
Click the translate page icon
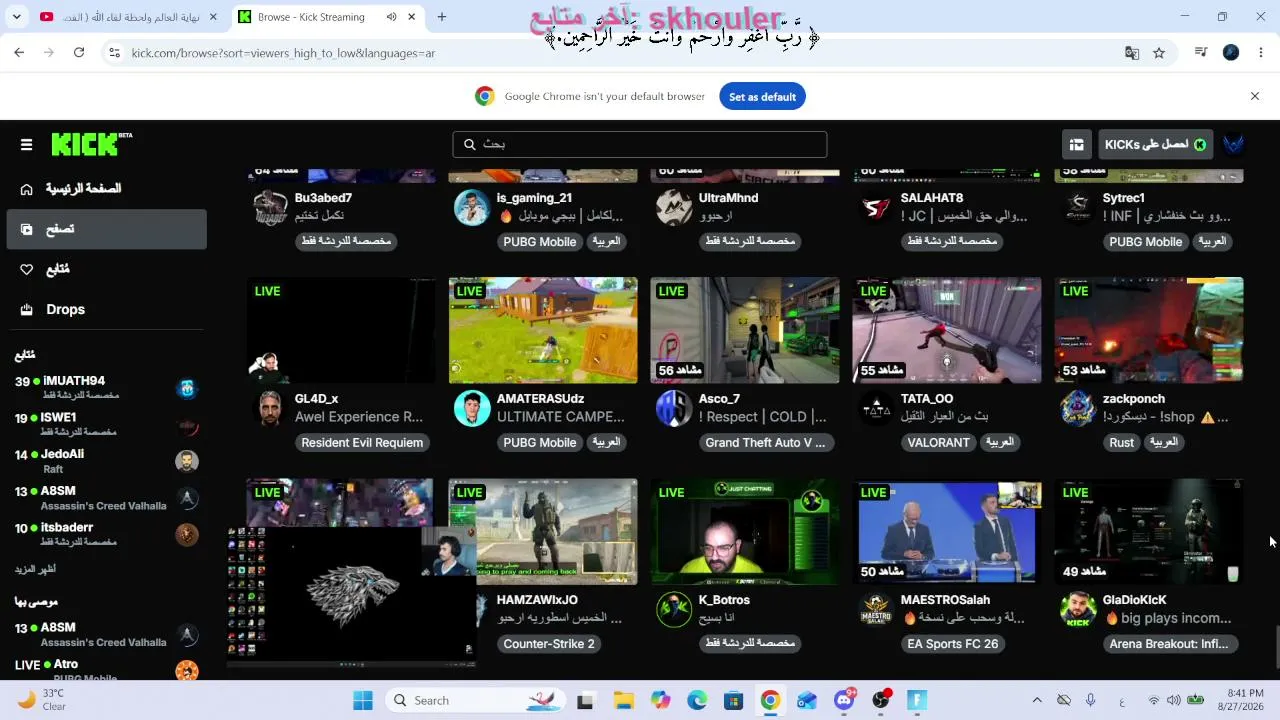tap(1132, 53)
